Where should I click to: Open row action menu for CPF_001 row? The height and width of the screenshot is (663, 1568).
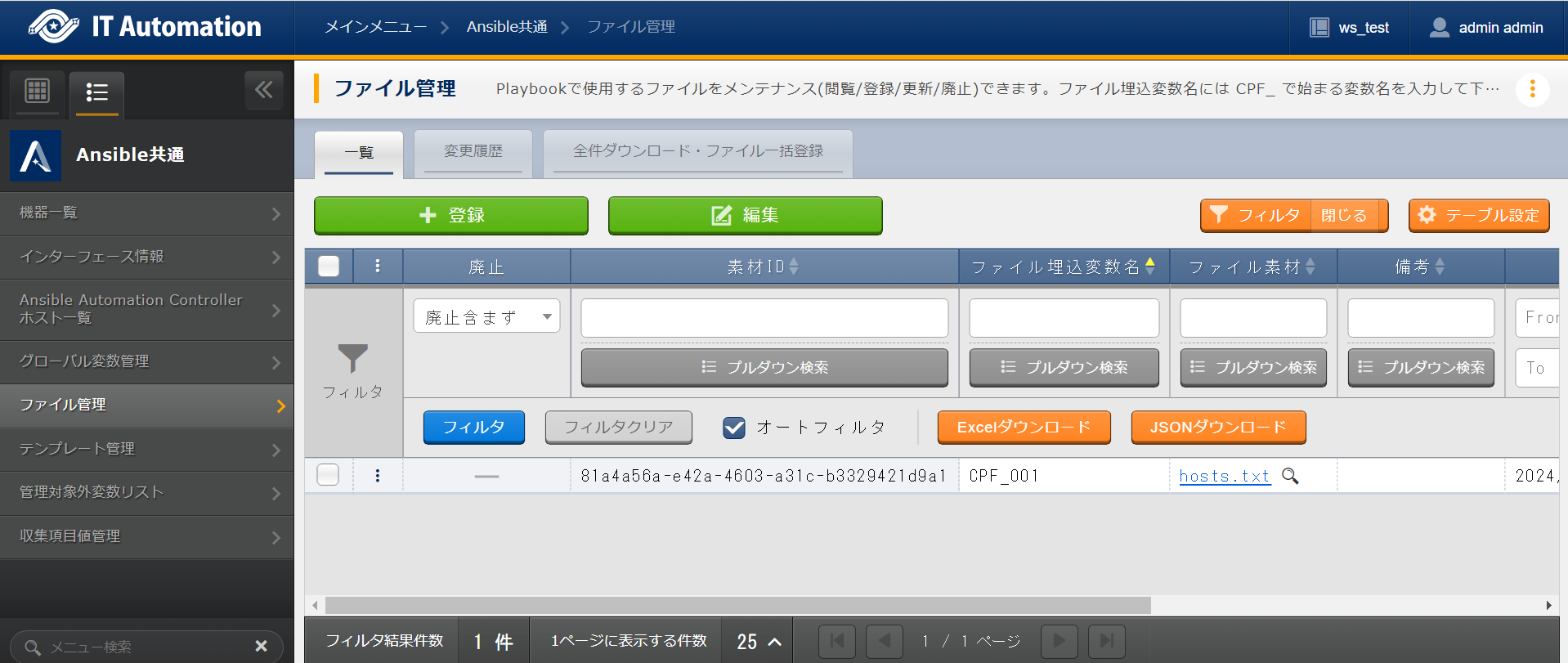pyautogui.click(x=377, y=476)
